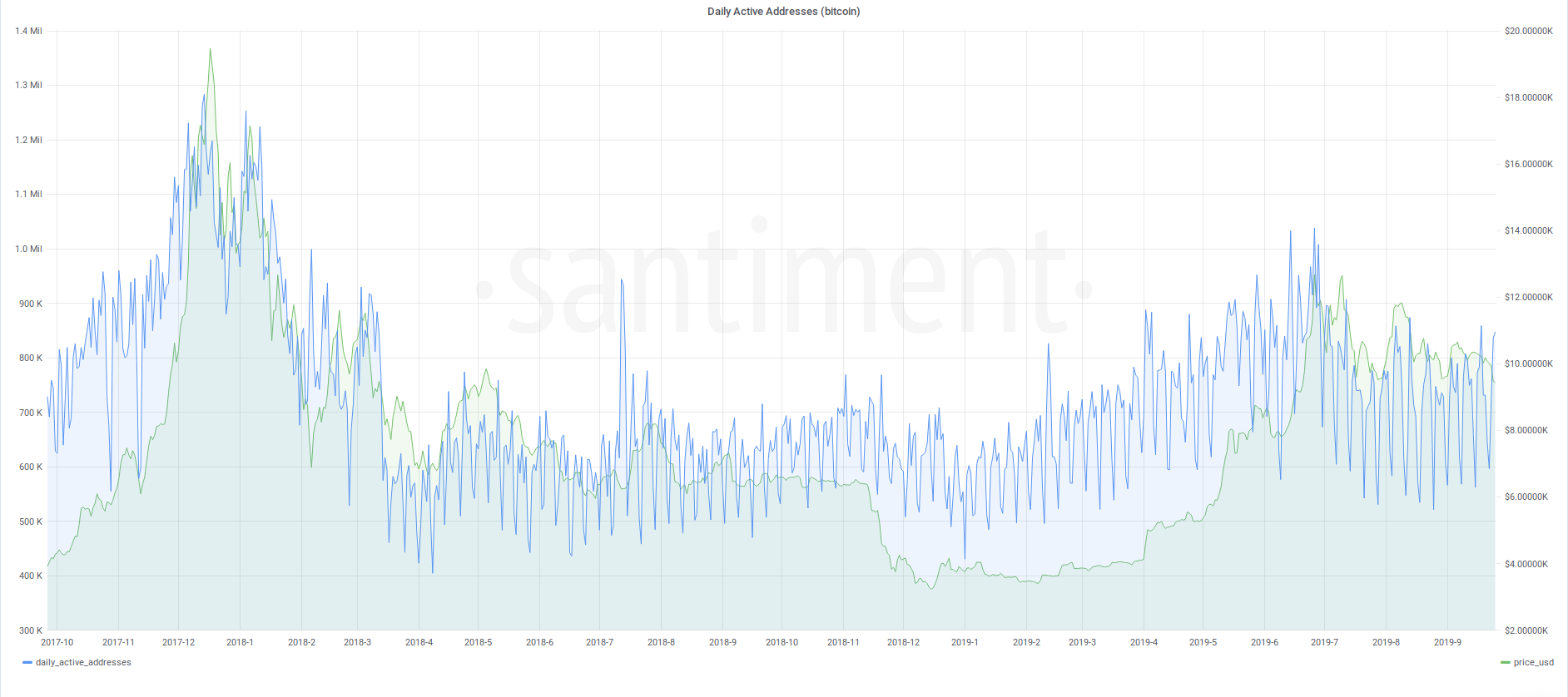Click the $20.00000K right axis label

1529,31
